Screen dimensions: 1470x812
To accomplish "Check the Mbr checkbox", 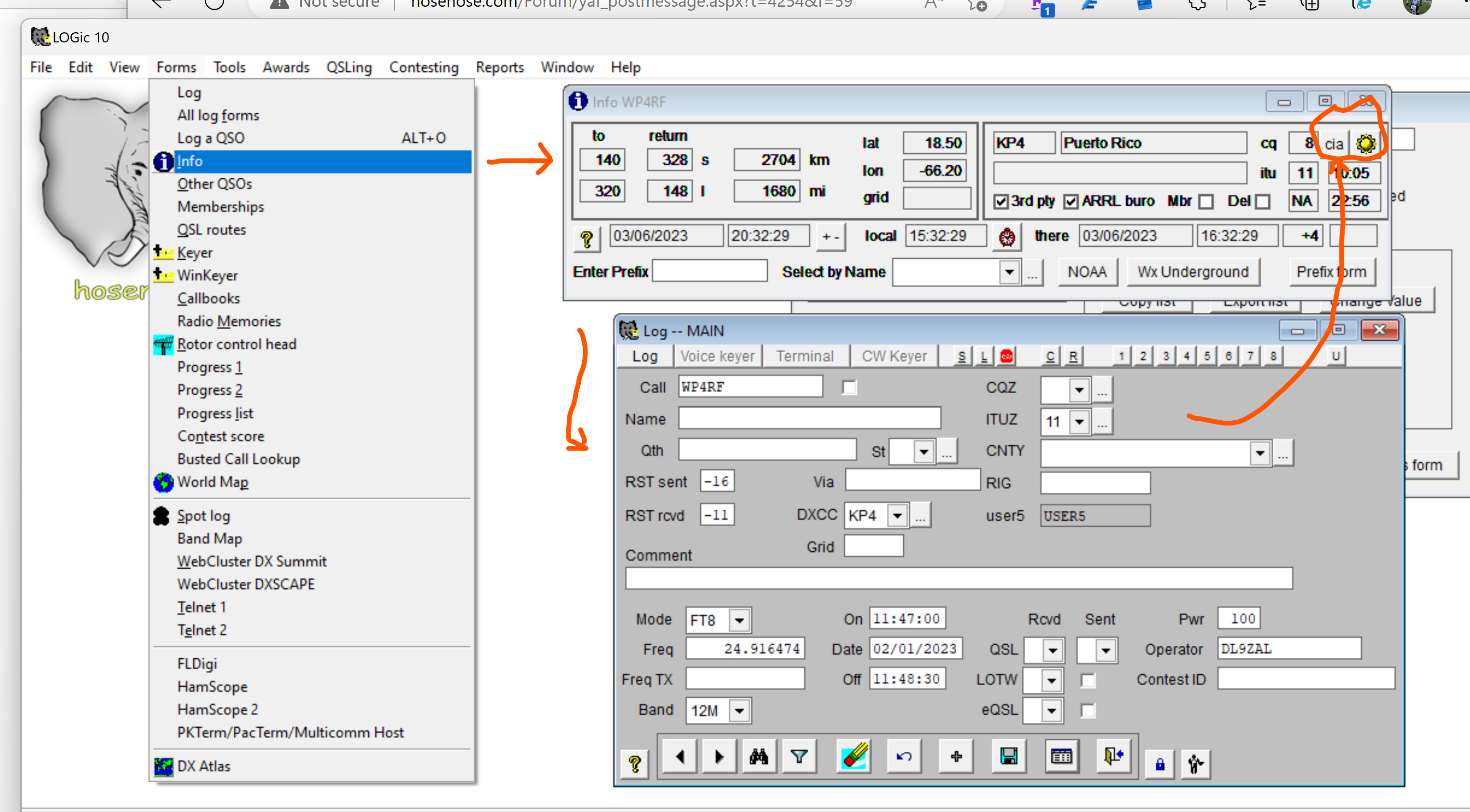I will point(1206,202).
